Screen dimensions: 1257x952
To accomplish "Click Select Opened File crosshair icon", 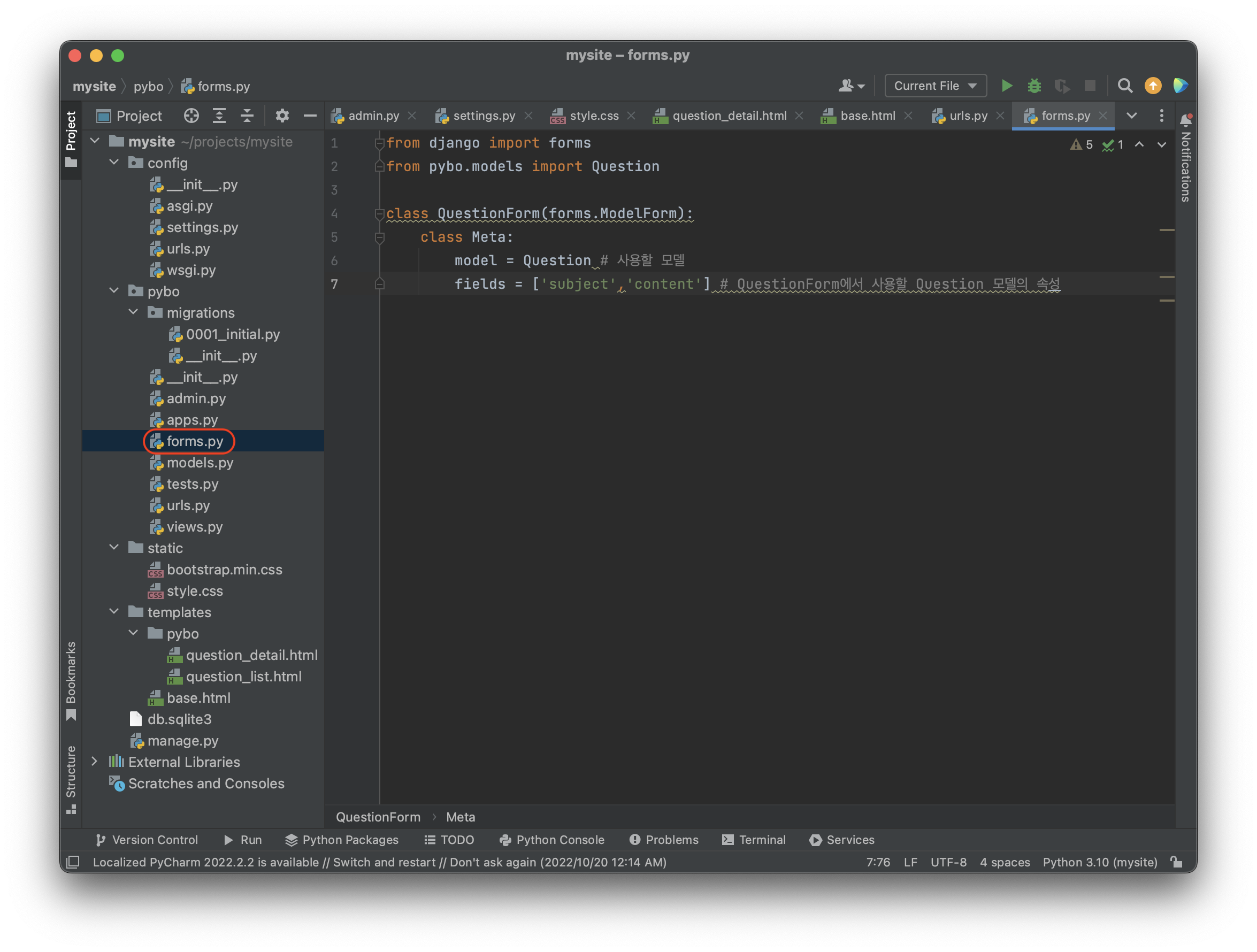I will click(x=191, y=116).
